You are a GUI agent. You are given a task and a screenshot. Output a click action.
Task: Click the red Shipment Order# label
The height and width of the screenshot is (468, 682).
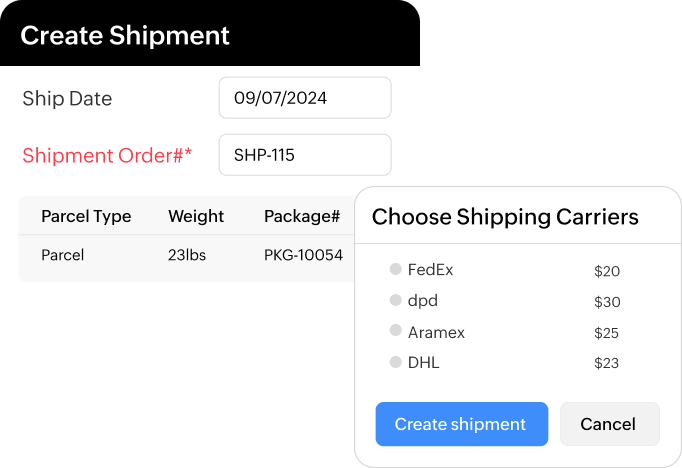tap(107, 155)
